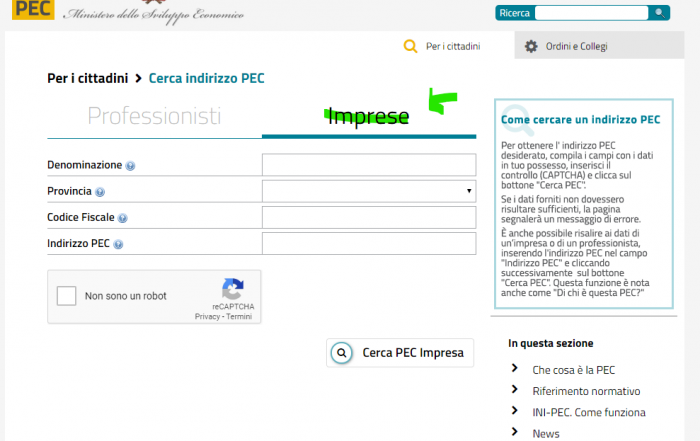Open the help icon next to Provincia

[x=100, y=192]
